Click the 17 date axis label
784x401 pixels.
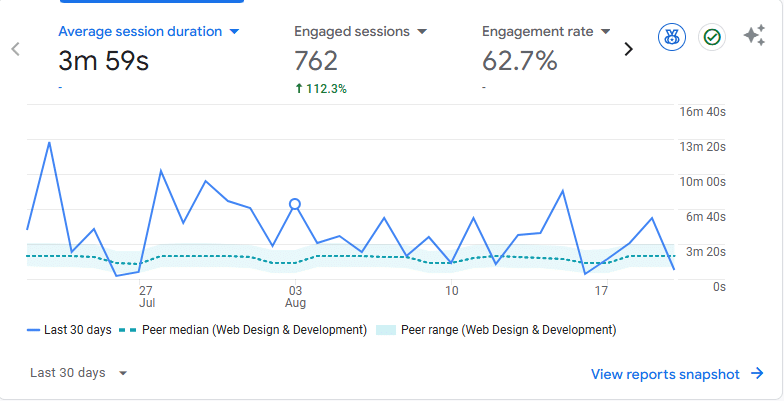[602, 291]
